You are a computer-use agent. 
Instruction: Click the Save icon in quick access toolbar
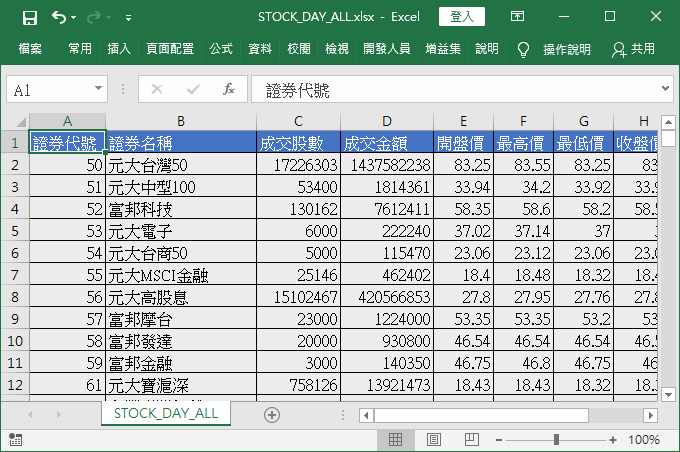tap(29, 18)
